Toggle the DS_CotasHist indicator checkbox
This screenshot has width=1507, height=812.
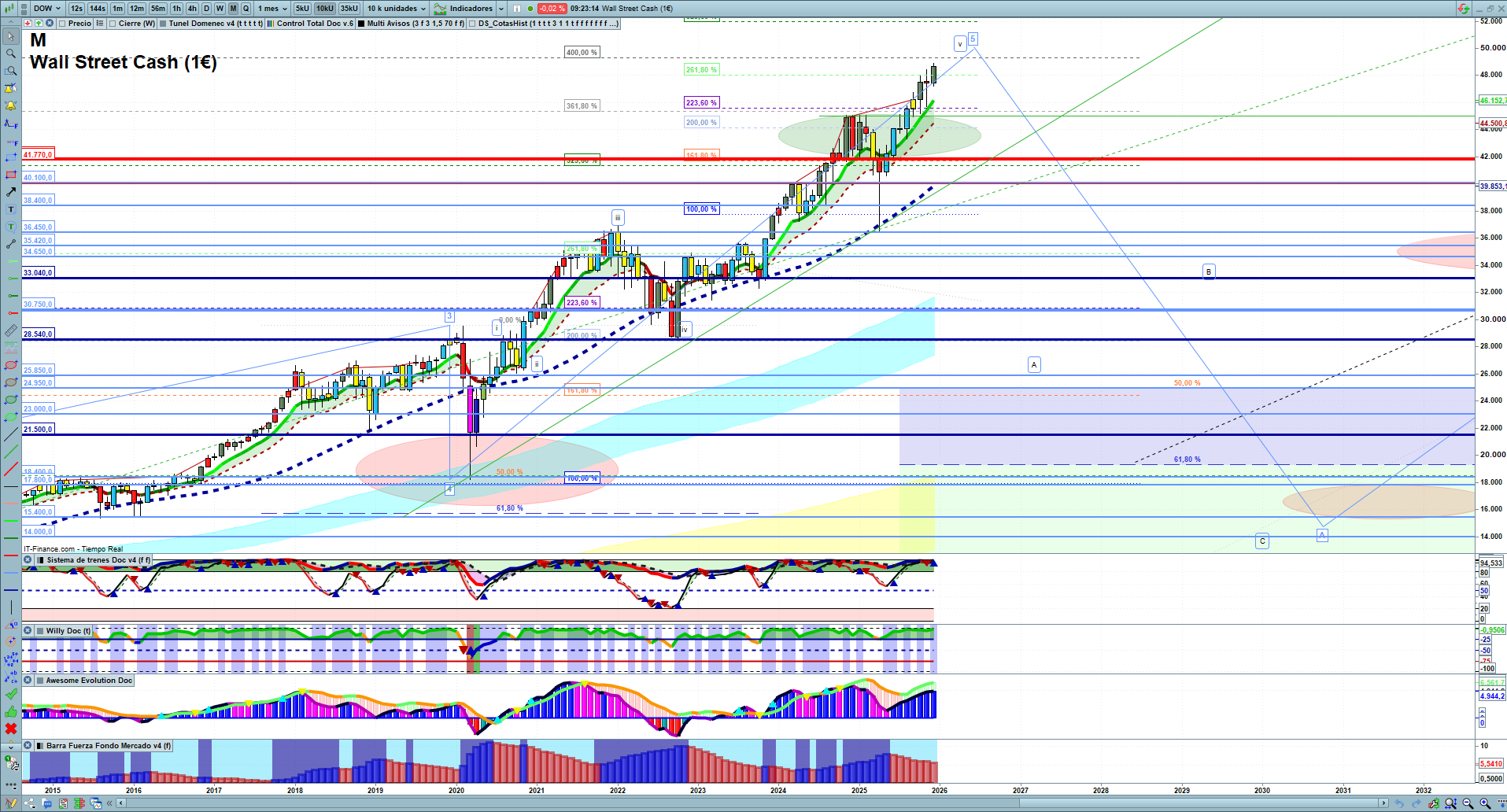tap(472, 24)
